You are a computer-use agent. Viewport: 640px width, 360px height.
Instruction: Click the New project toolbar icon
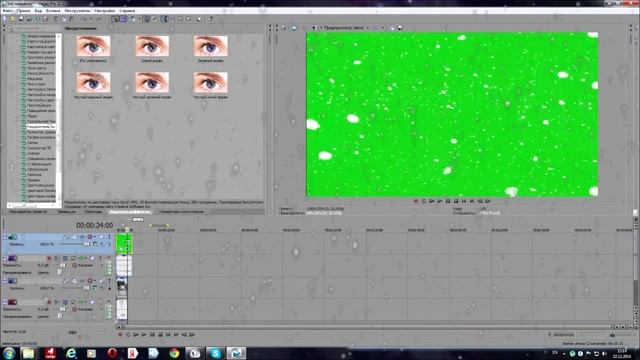click(5, 19)
